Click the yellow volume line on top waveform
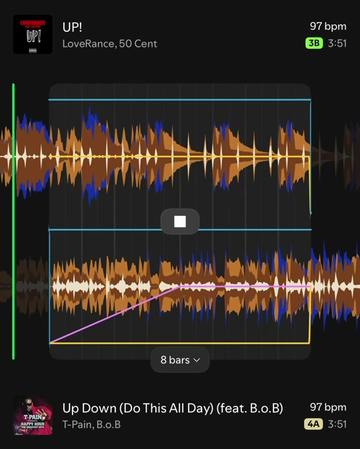The image size is (360, 449). (x=180, y=157)
